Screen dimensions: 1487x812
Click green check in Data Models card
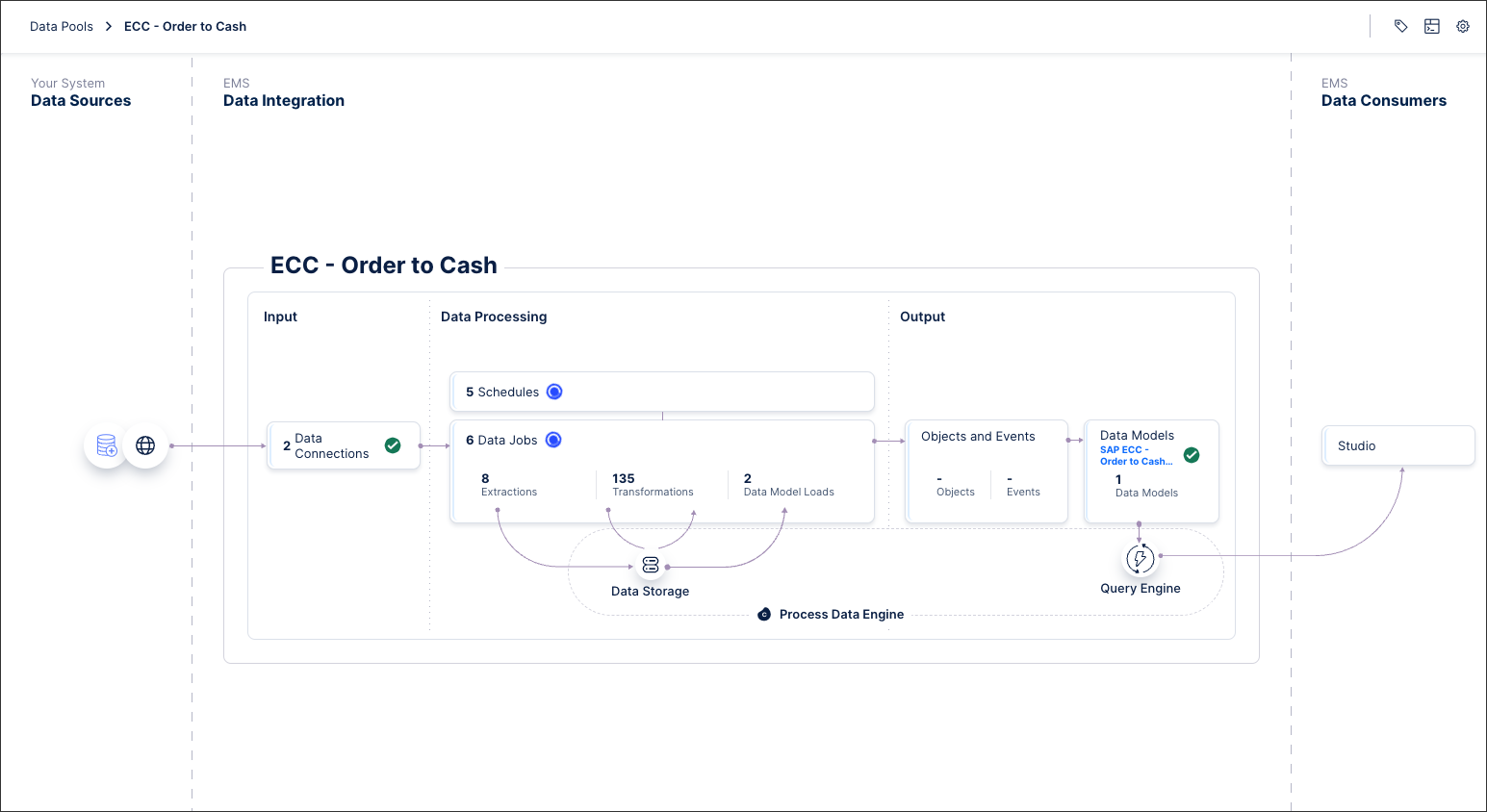coord(1192,455)
